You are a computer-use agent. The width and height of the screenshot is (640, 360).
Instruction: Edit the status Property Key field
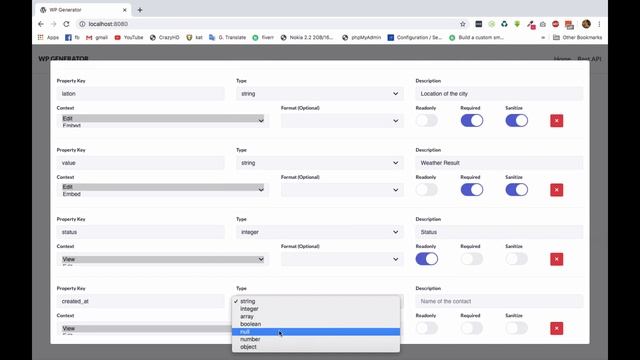(140, 232)
